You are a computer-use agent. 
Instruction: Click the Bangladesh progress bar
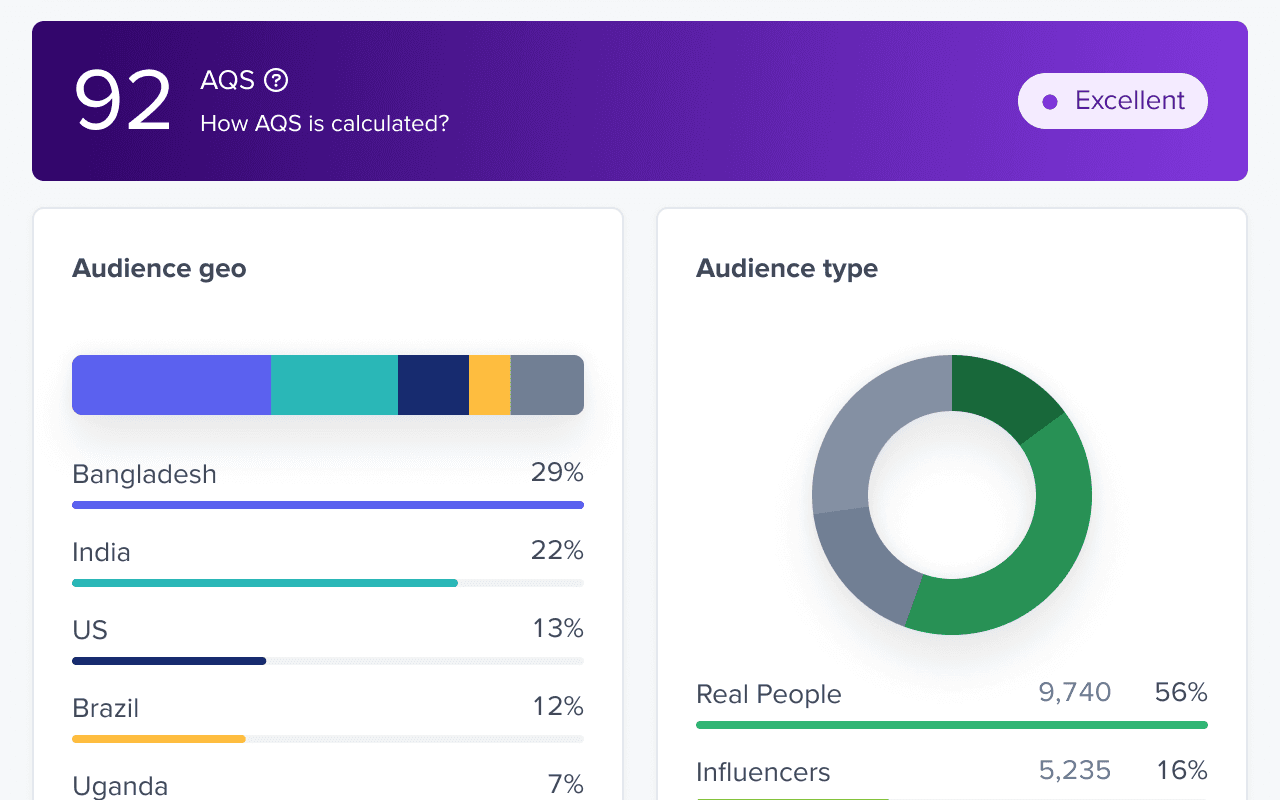coord(328,505)
